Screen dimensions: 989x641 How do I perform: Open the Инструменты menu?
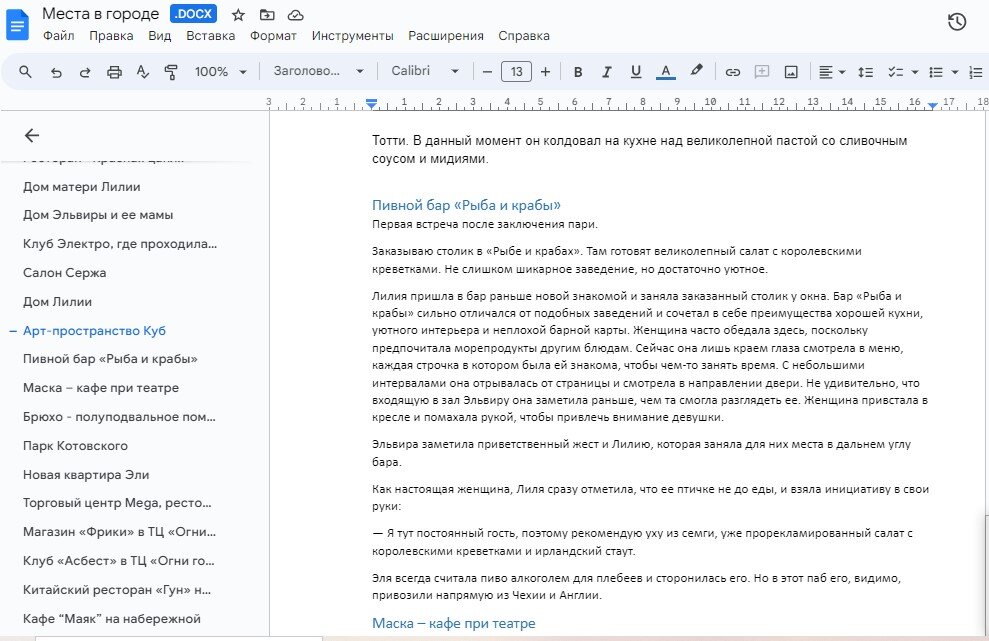[353, 36]
